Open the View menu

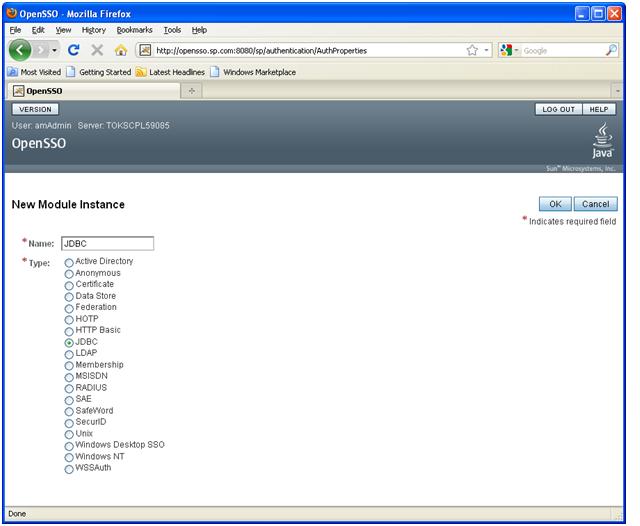(63, 30)
